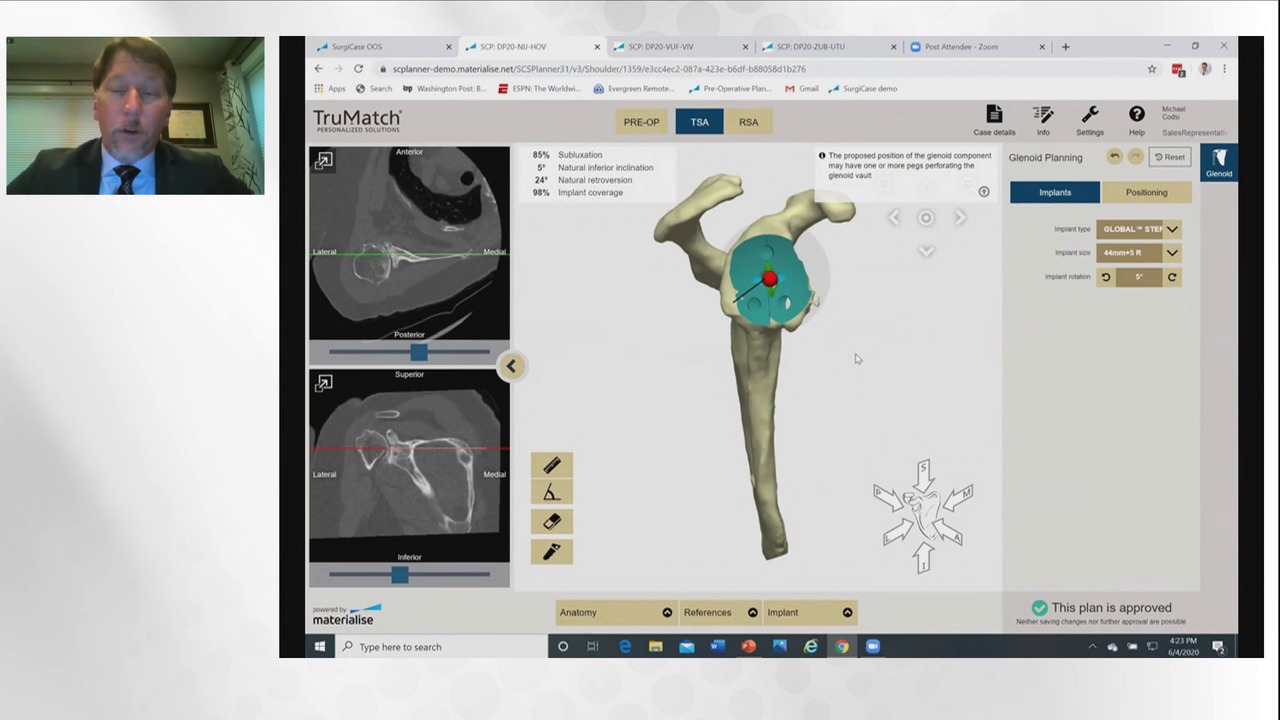Screen dimensions: 1280x720
Task: Open the SurgiCase demo bookmark
Action: tap(863, 89)
